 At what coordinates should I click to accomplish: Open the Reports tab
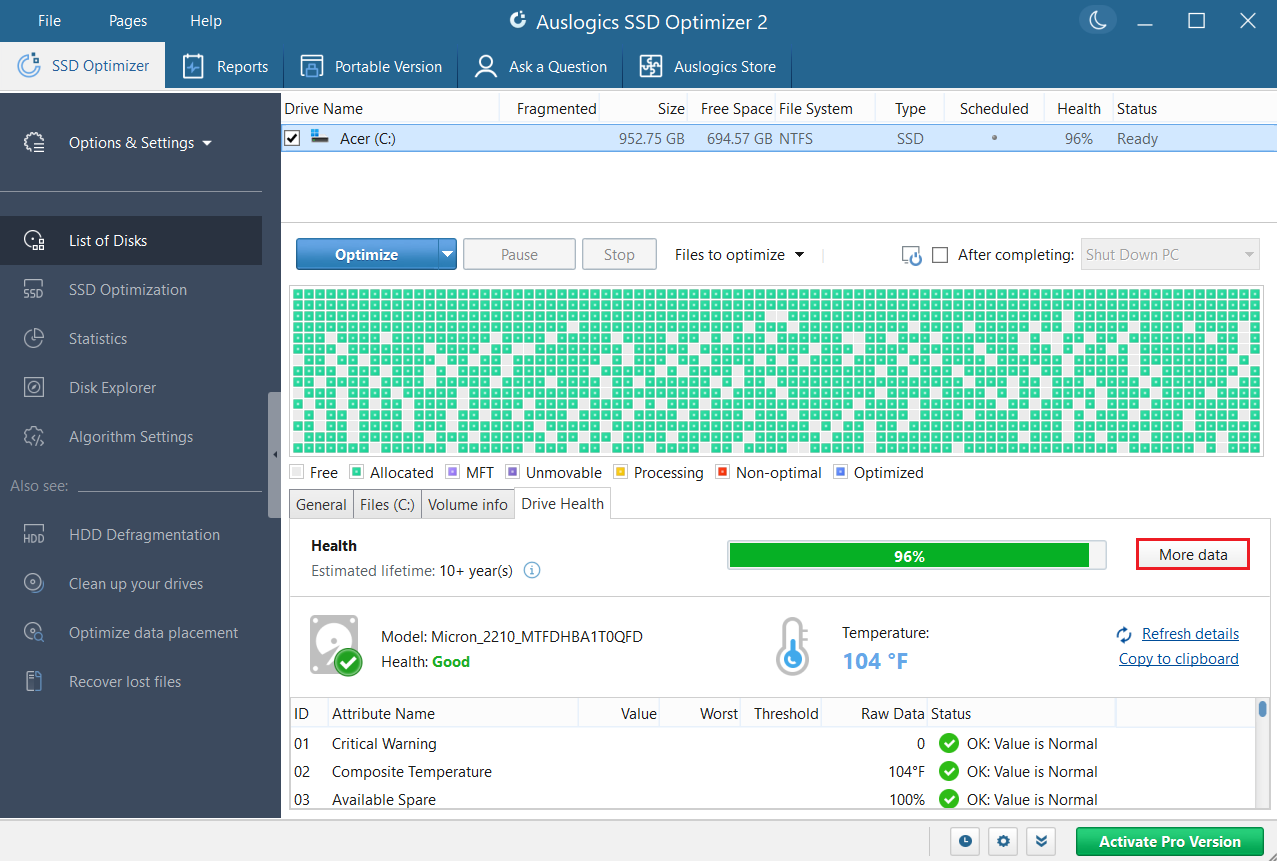click(225, 67)
